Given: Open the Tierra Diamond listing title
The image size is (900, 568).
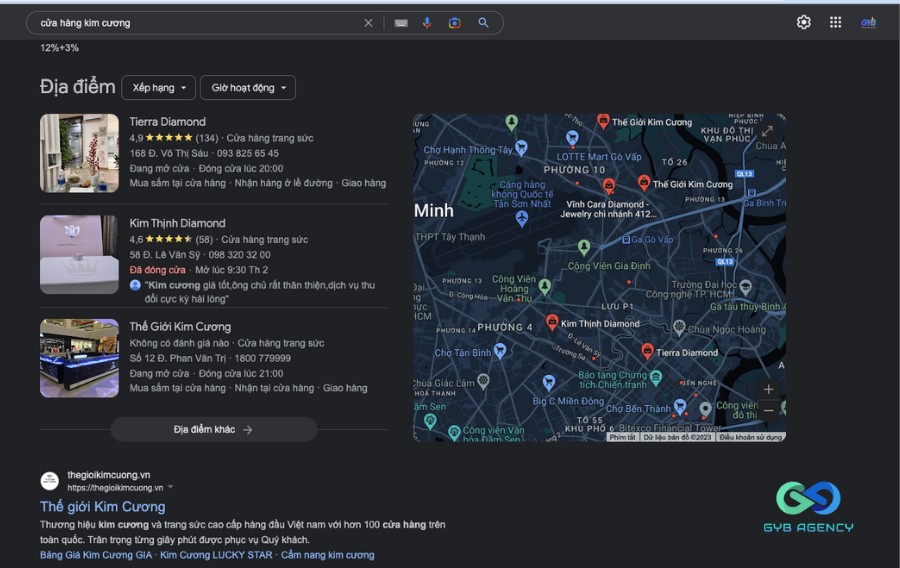Looking at the screenshot, I should (x=167, y=122).
